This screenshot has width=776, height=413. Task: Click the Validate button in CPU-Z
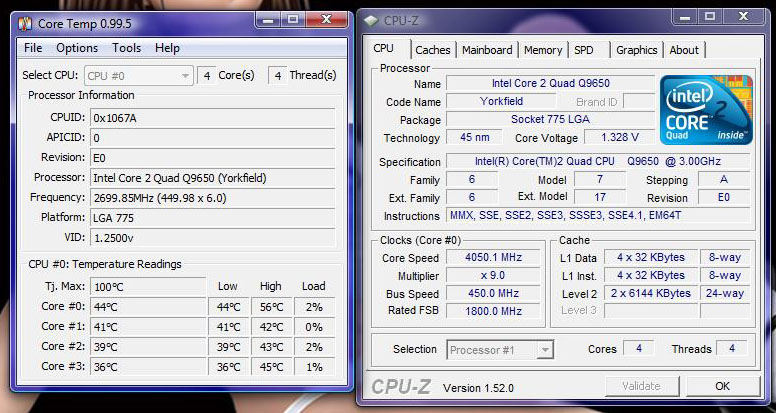coord(641,386)
